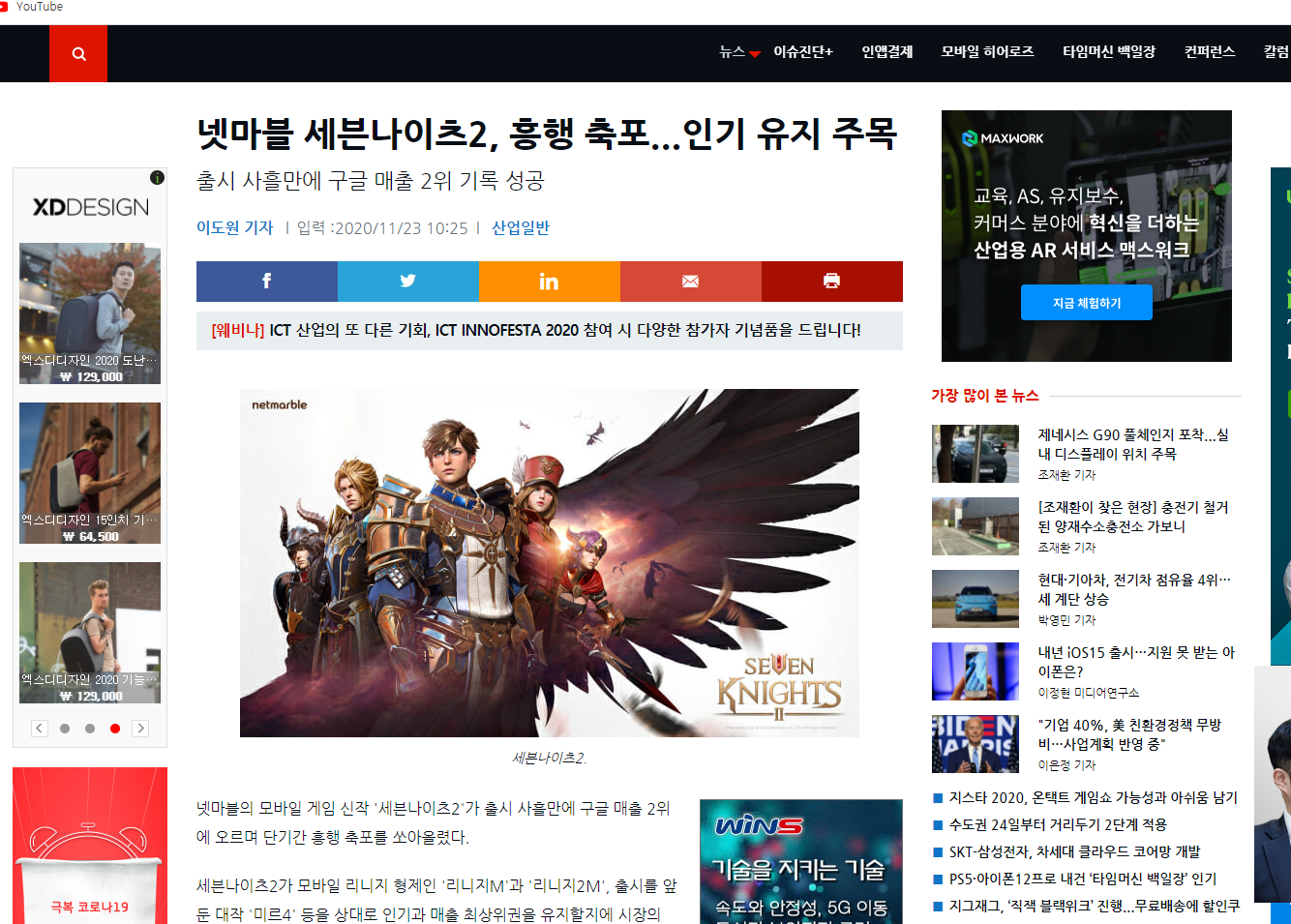Print the article using printer icon
This screenshot has width=1291, height=924.
[832, 282]
